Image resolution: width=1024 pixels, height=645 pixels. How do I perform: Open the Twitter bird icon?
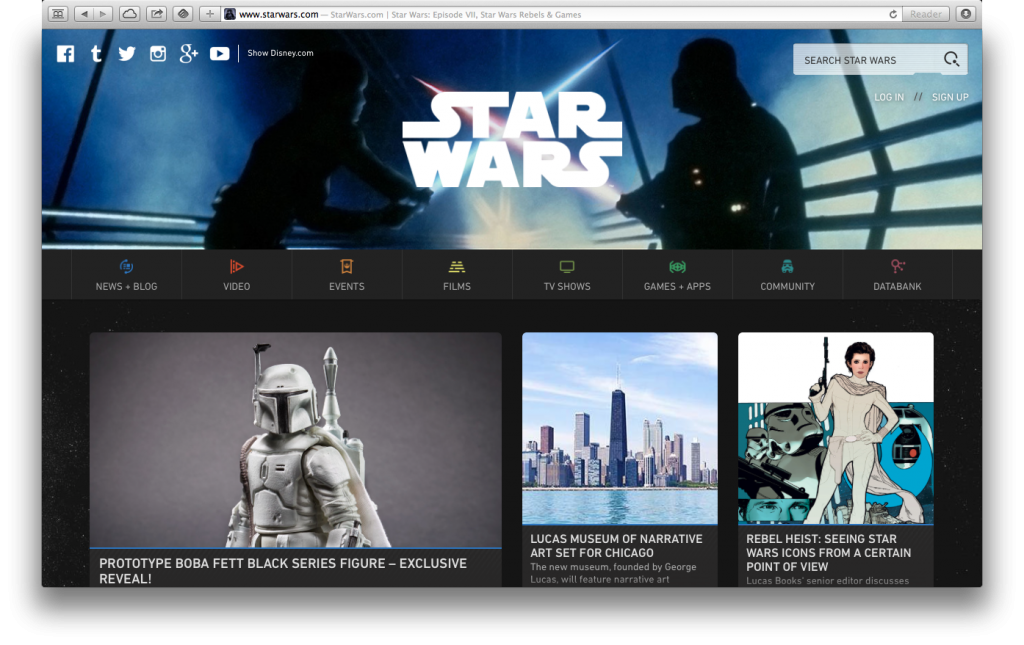click(127, 54)
